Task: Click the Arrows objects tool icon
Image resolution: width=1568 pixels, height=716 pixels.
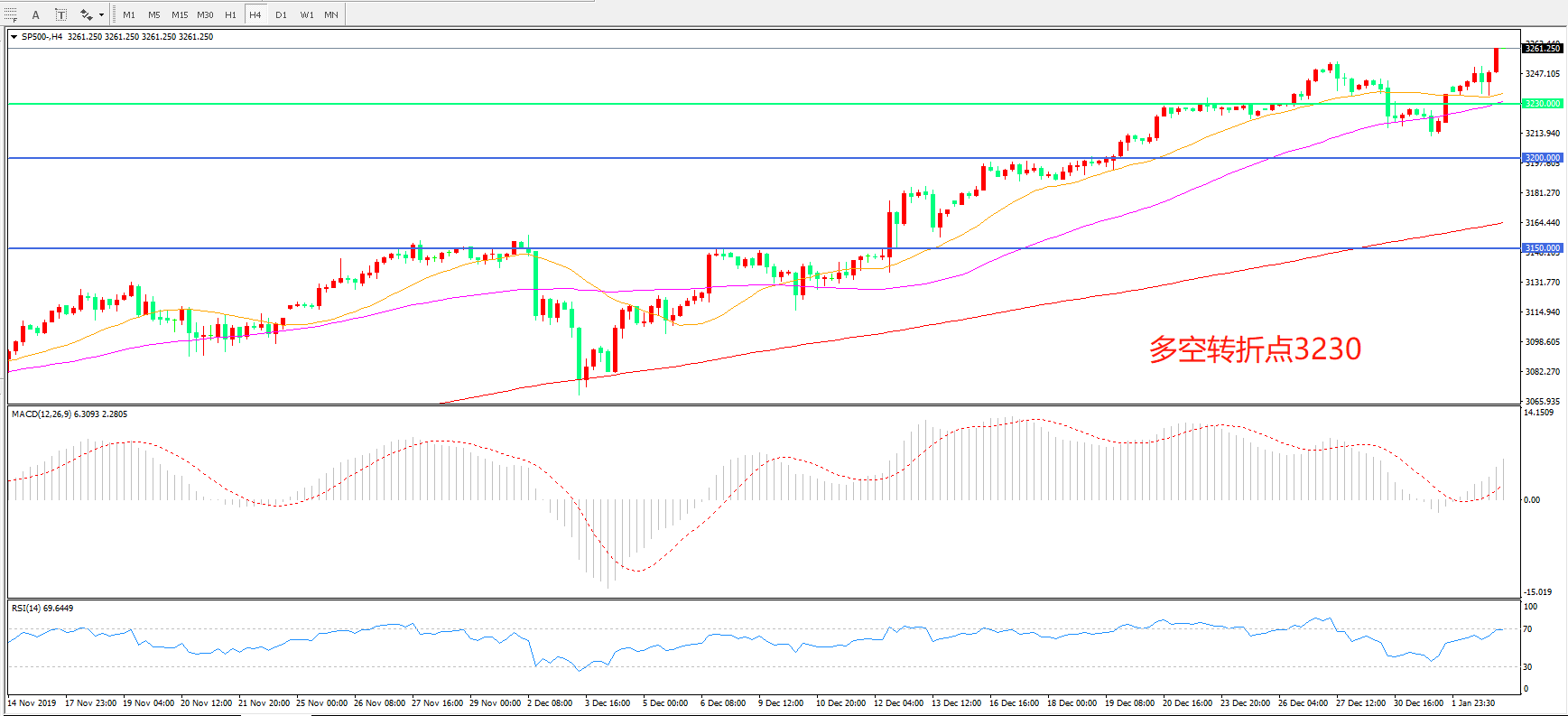Action: (87, 14)
